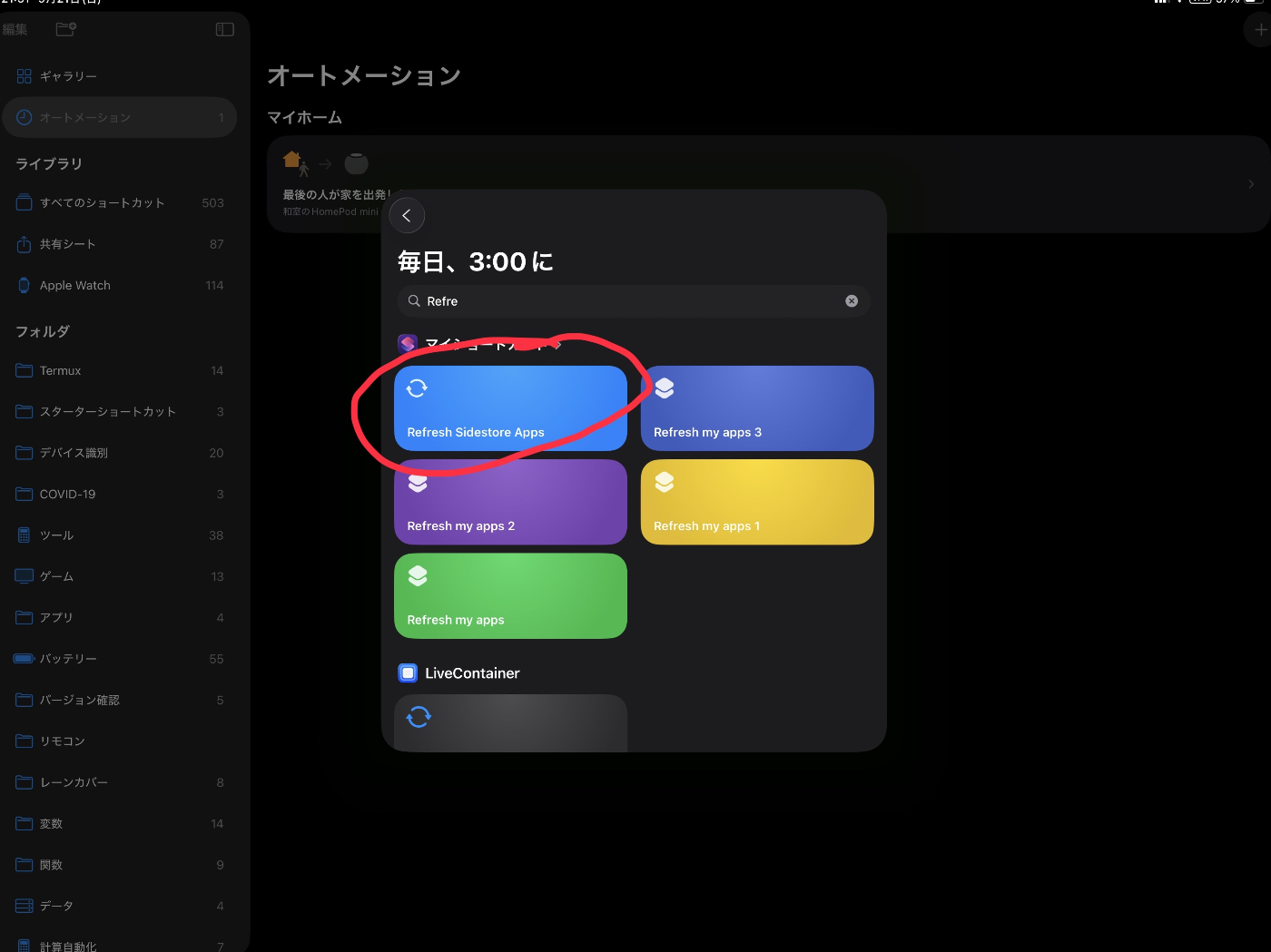Open the Termux folder
This screenshot has width=1271, height=952.
120,370
